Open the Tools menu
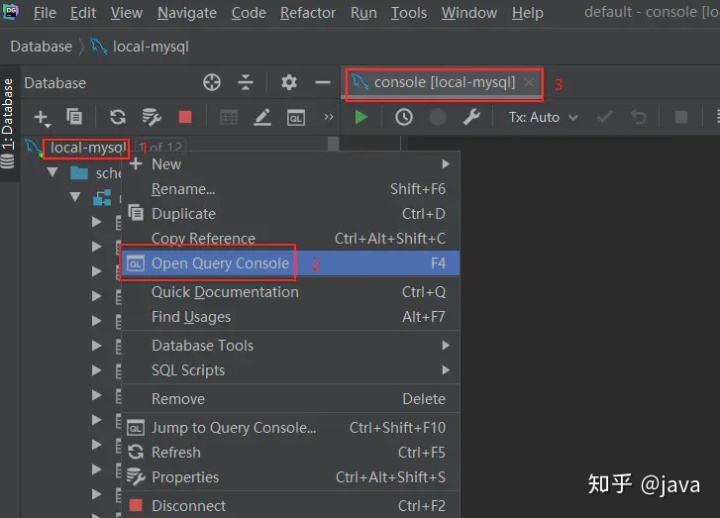The image size is (720, 518). (x=409, y=13)
